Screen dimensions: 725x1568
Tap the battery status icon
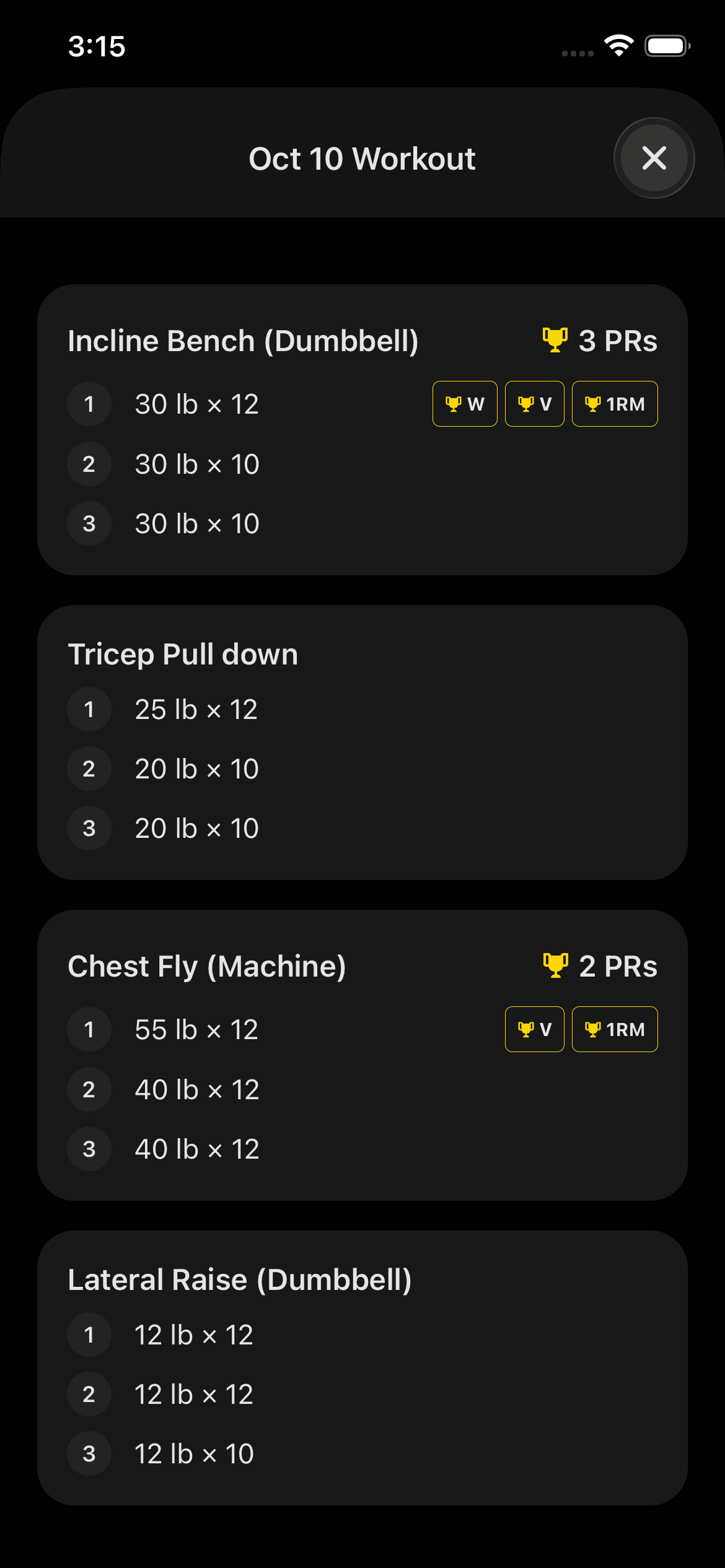coord(667,46)
